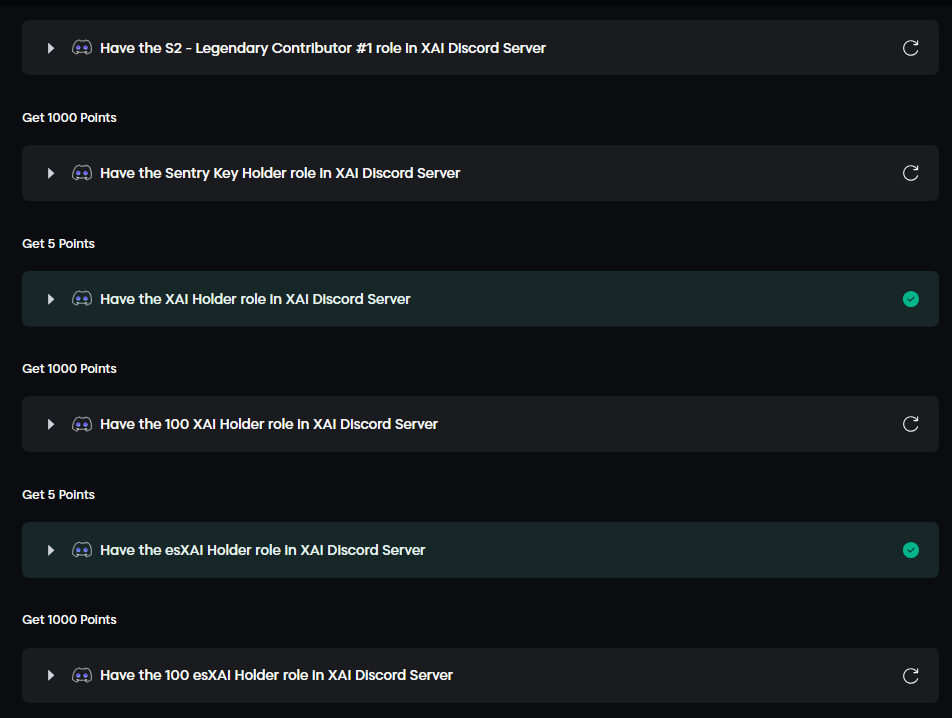
Task: Click green checkmark on XAI Holder task
Action: pos(910,299)
